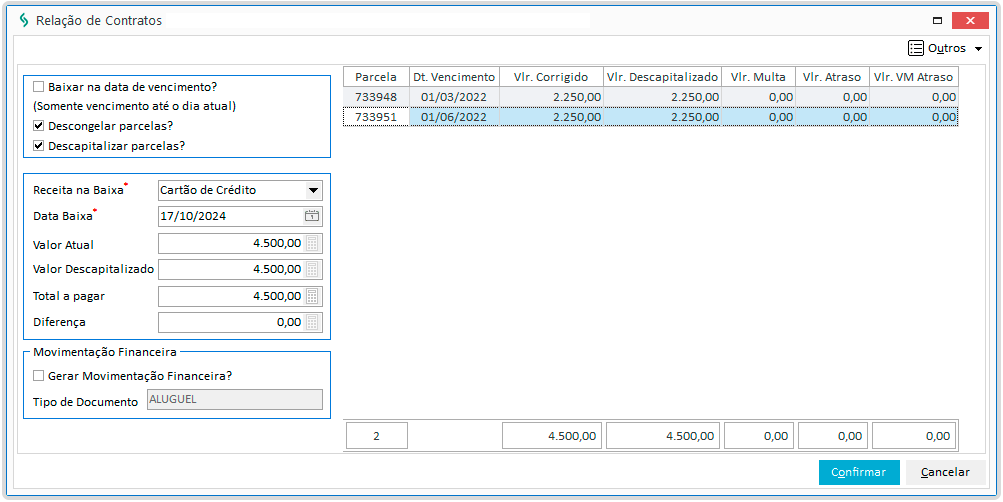Click the Outros list icon
1003x502 pixels.
point(915,48)
